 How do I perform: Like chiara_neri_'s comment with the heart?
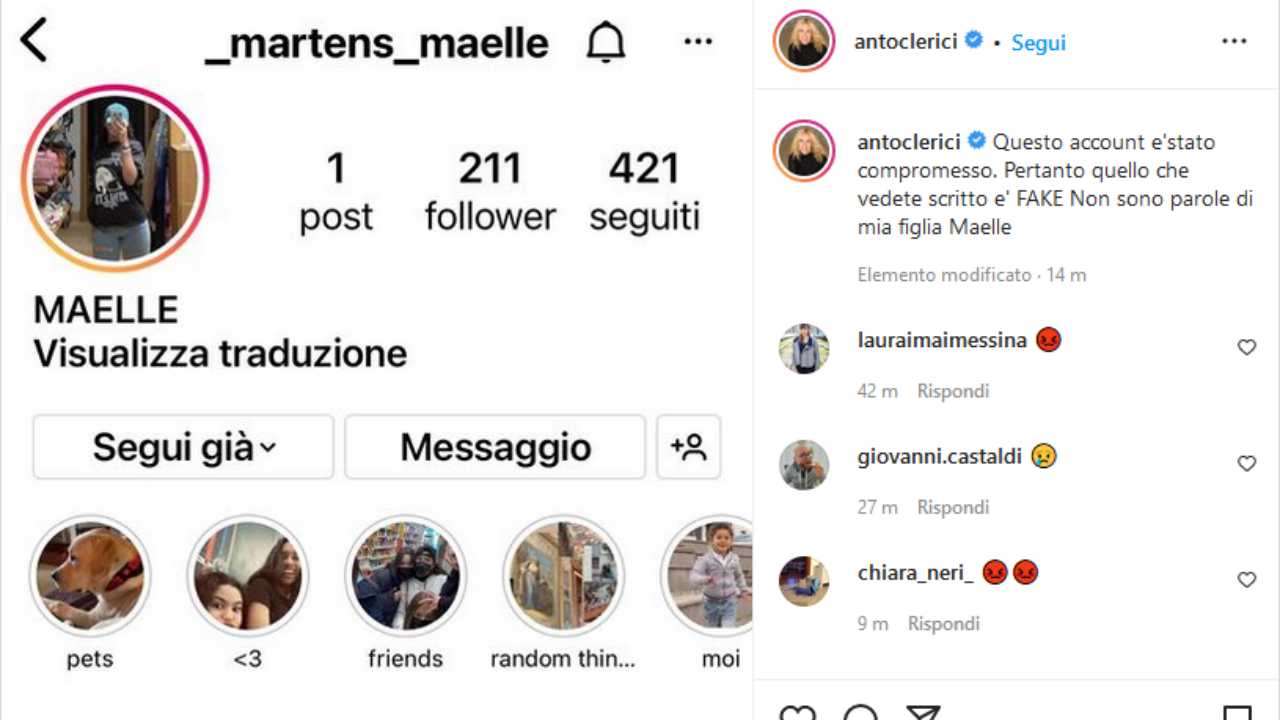1246,579
